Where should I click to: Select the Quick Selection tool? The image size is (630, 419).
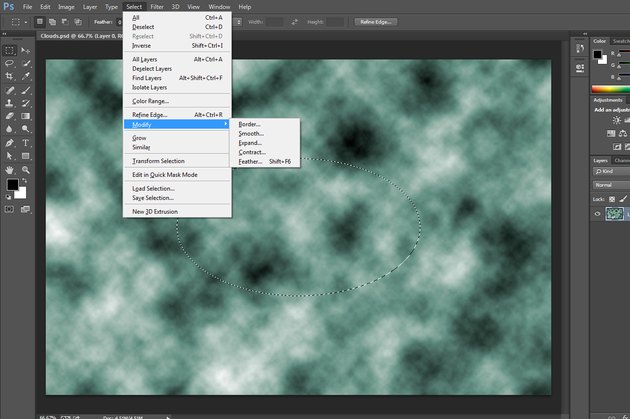[x=25, y=63]
